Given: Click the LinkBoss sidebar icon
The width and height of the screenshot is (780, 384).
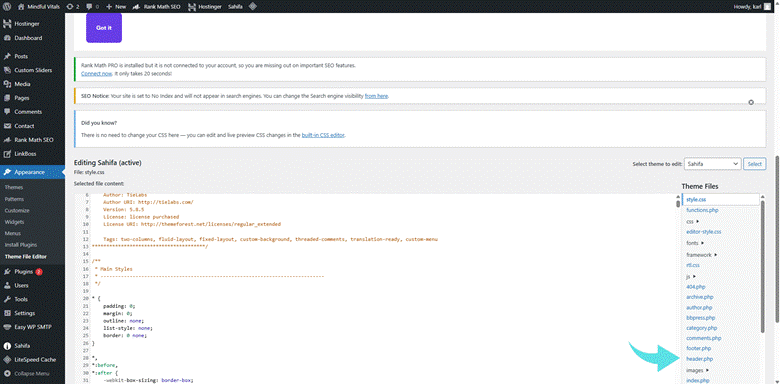Looking at the screenshot, I should pos(7,154).
